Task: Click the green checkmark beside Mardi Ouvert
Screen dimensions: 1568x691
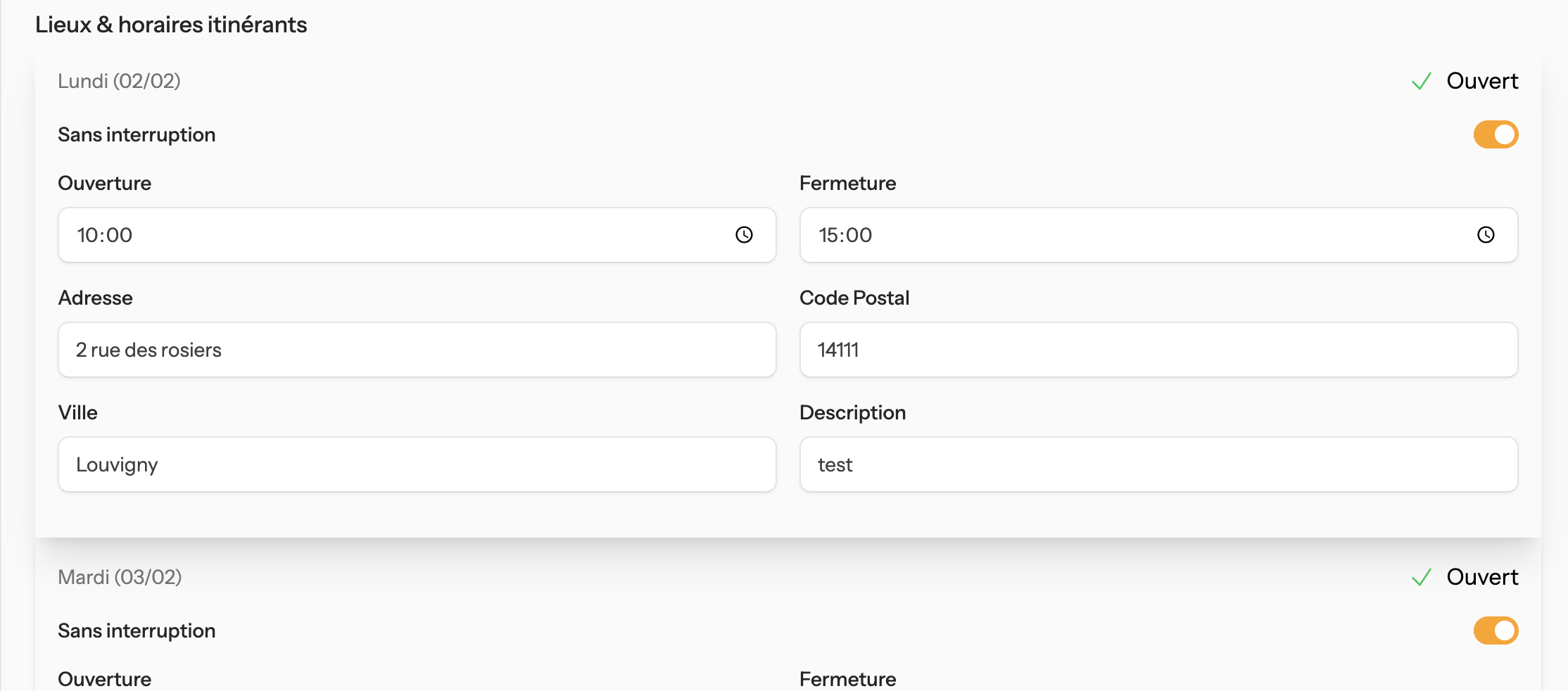Action: coord(1421,577)
